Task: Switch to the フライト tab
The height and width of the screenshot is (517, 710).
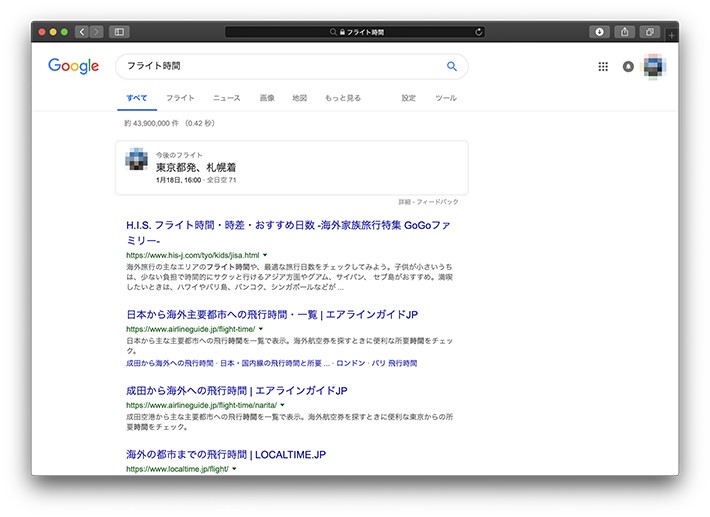Action: [180, 98]
